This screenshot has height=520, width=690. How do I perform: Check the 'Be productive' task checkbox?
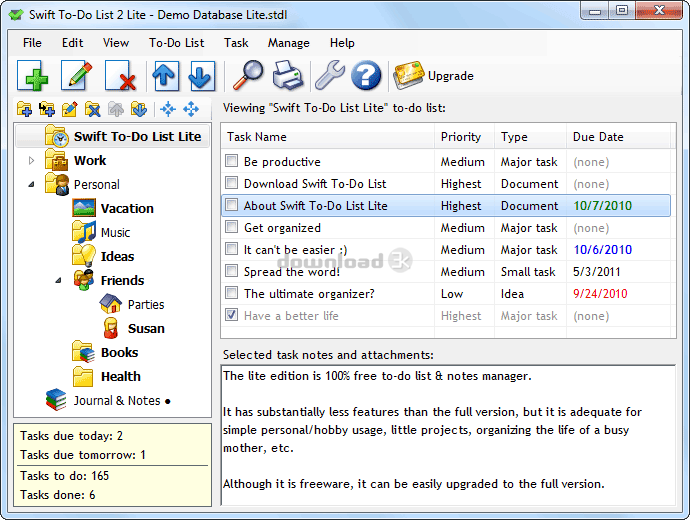coord(231,161)
